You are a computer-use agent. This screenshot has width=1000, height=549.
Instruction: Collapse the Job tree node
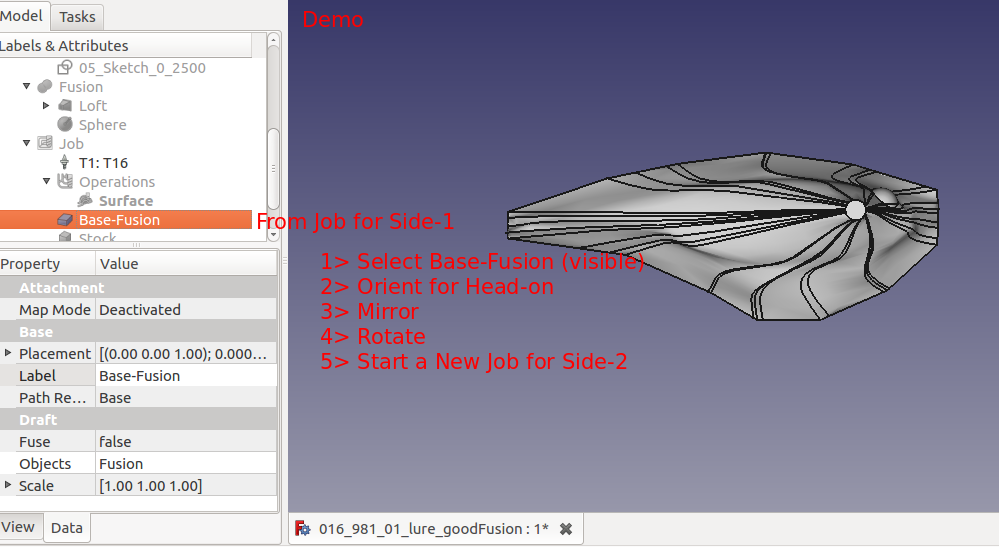(27, 144)
